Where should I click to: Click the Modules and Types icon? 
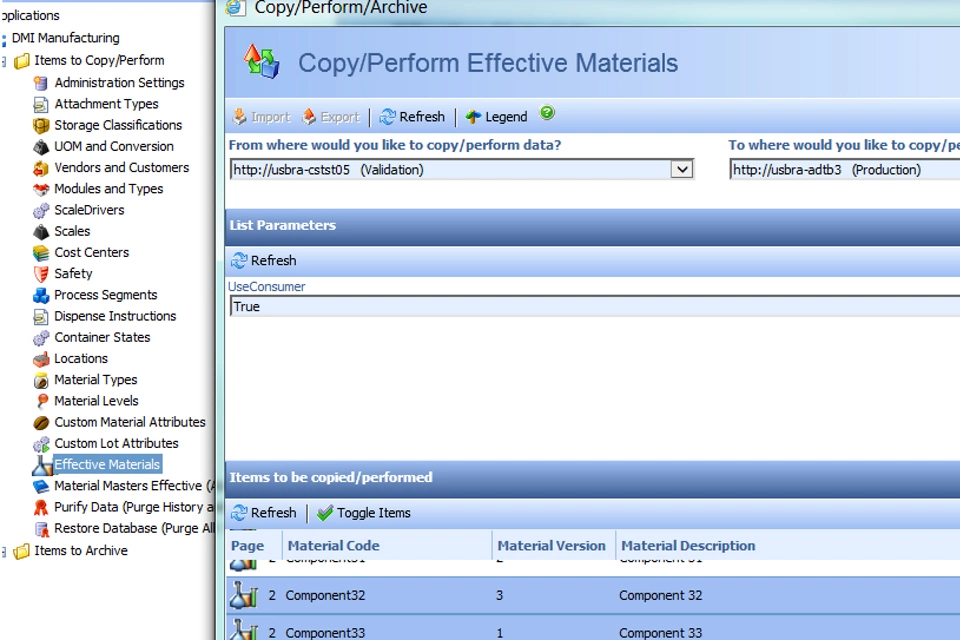40,189
